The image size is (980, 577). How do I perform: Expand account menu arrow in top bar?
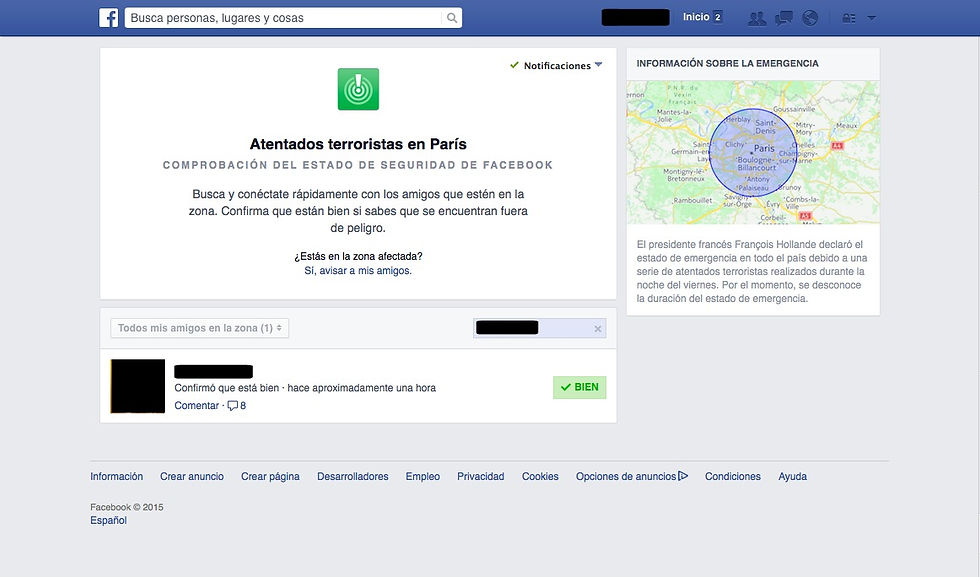pyautogui.click(x=871, y=18)
